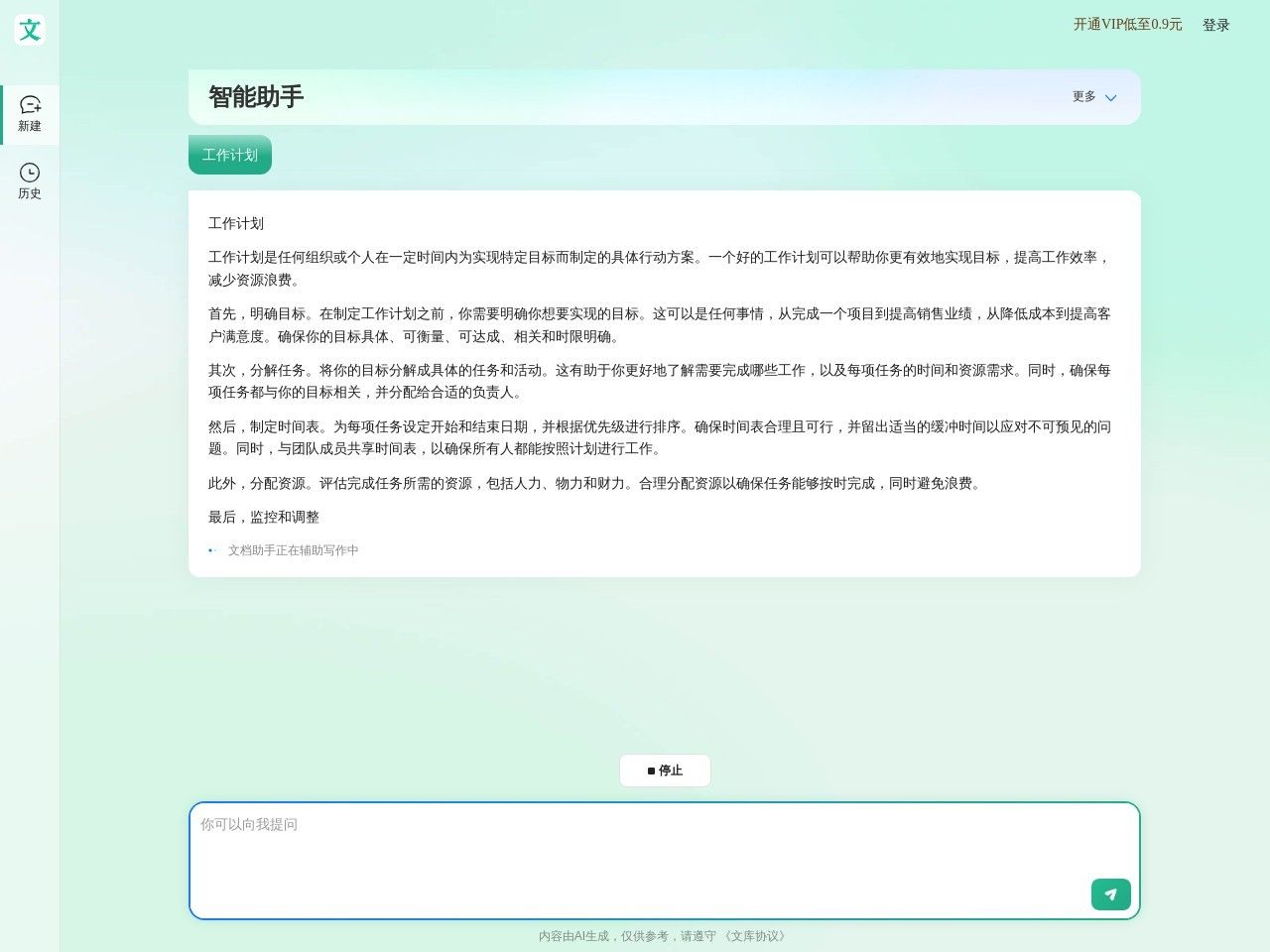Click the paragraph starting with 此外，分配资源
Viewport: 1270px width, 952px height.
coord(597,483)
